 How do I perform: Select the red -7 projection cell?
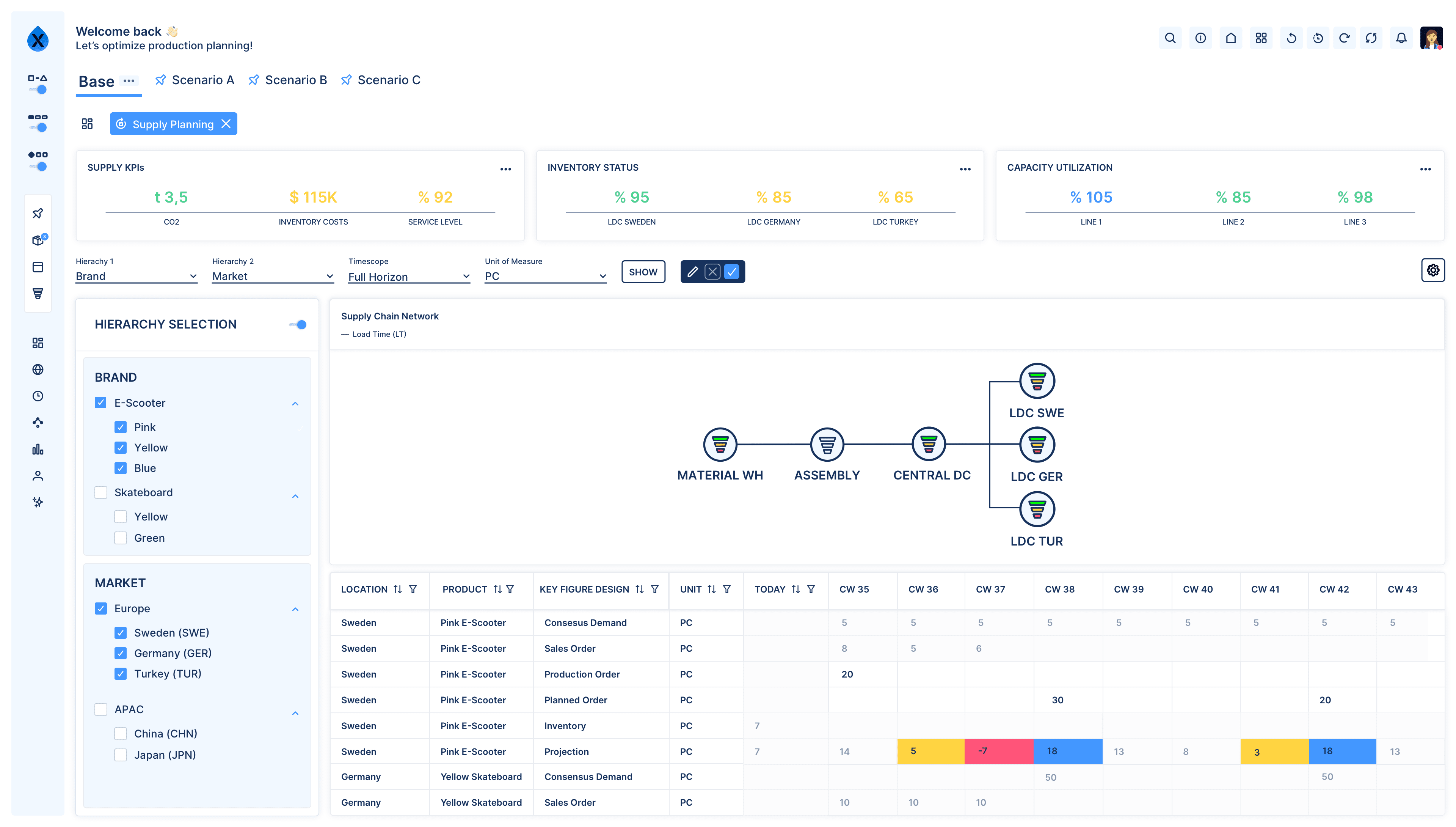click(998, 752)
